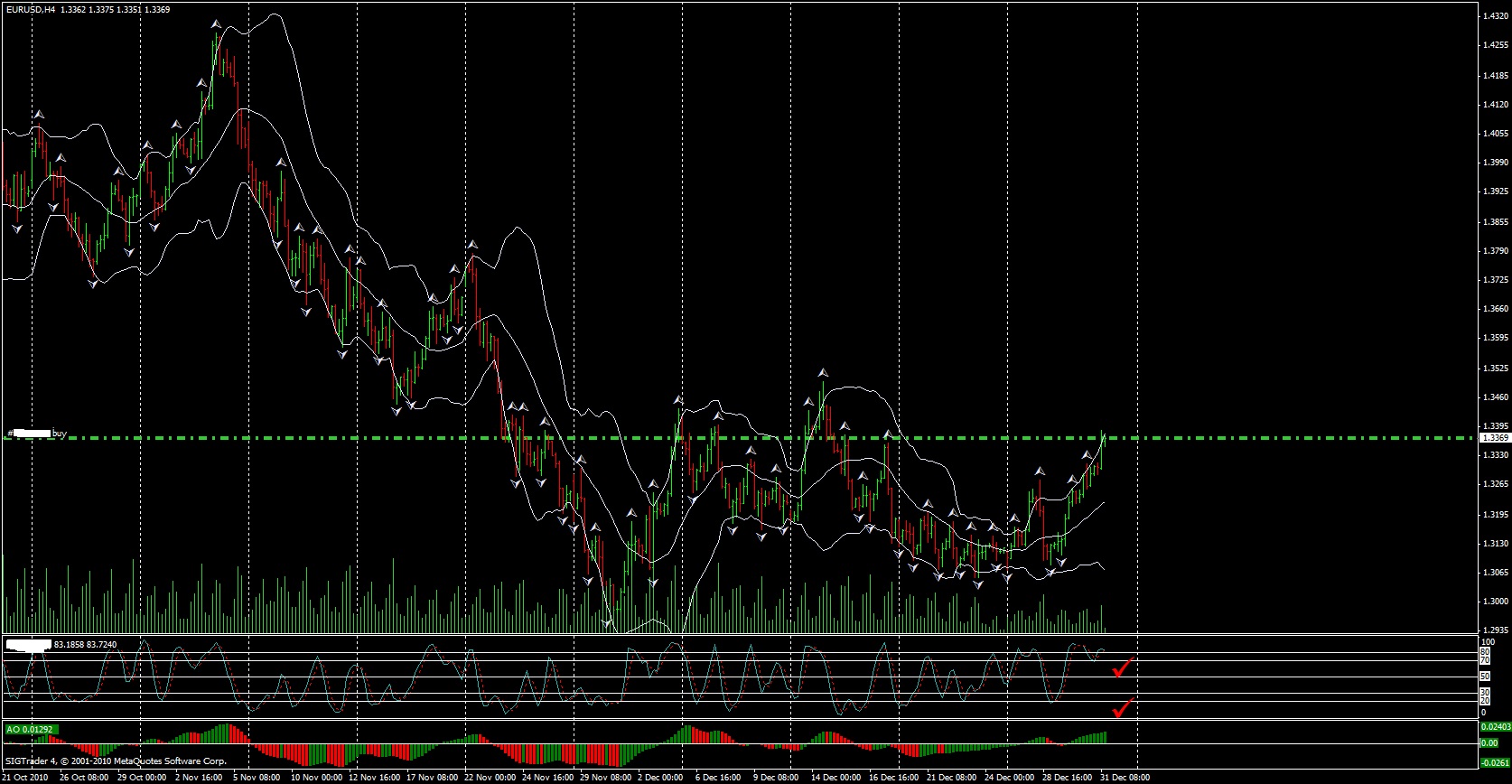This screenshot has width=1512, height=784.
Task: Click time axis label 26 Oct 08:00
Action: [x=85, y=777]
